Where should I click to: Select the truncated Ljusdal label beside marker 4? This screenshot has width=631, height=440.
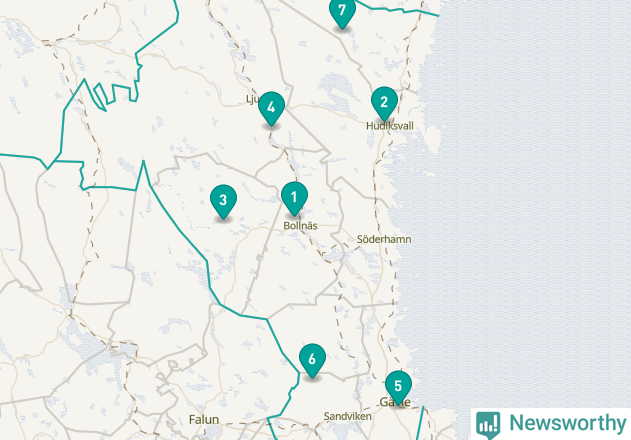pyautogui.click(x=252, y=99)
